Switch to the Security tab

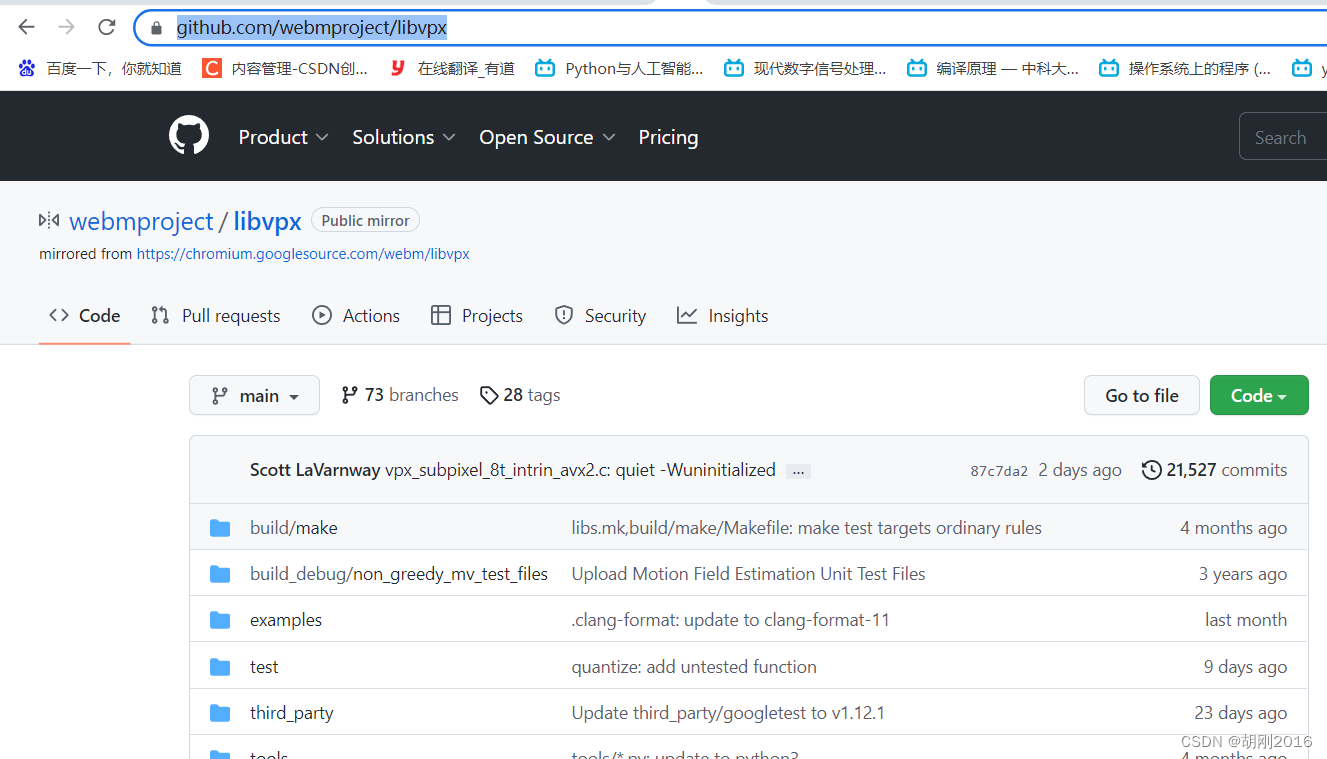pyautogui.click(x=600, y=315)
